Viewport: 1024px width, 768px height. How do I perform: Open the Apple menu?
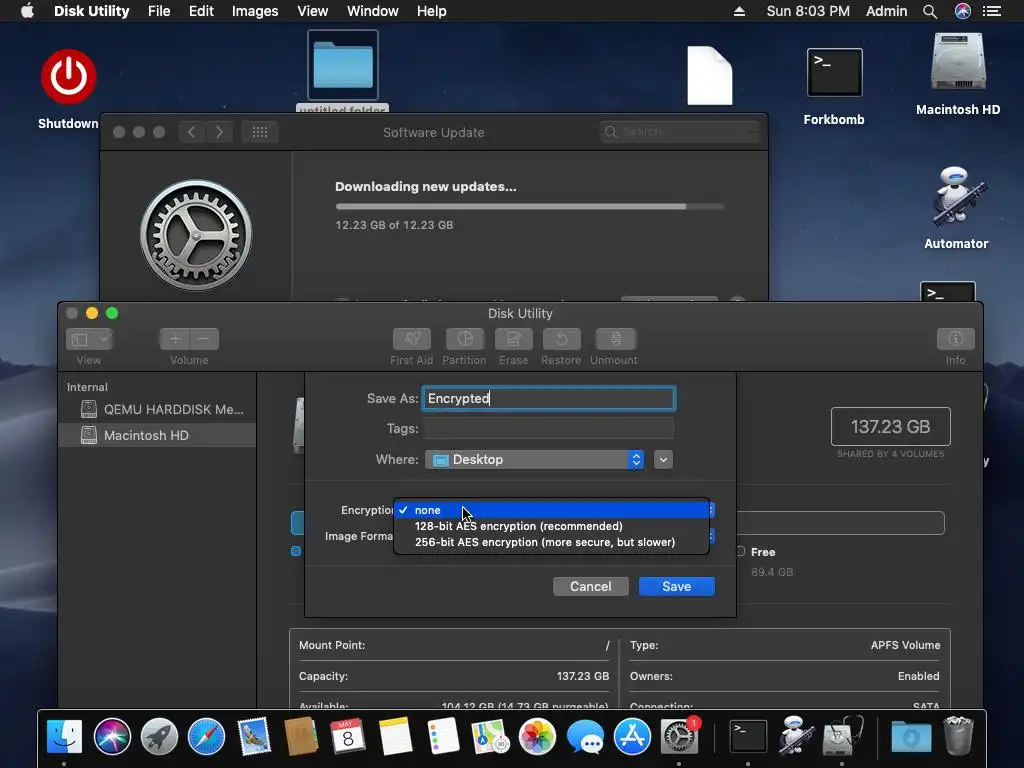click(x=27, y=11)
